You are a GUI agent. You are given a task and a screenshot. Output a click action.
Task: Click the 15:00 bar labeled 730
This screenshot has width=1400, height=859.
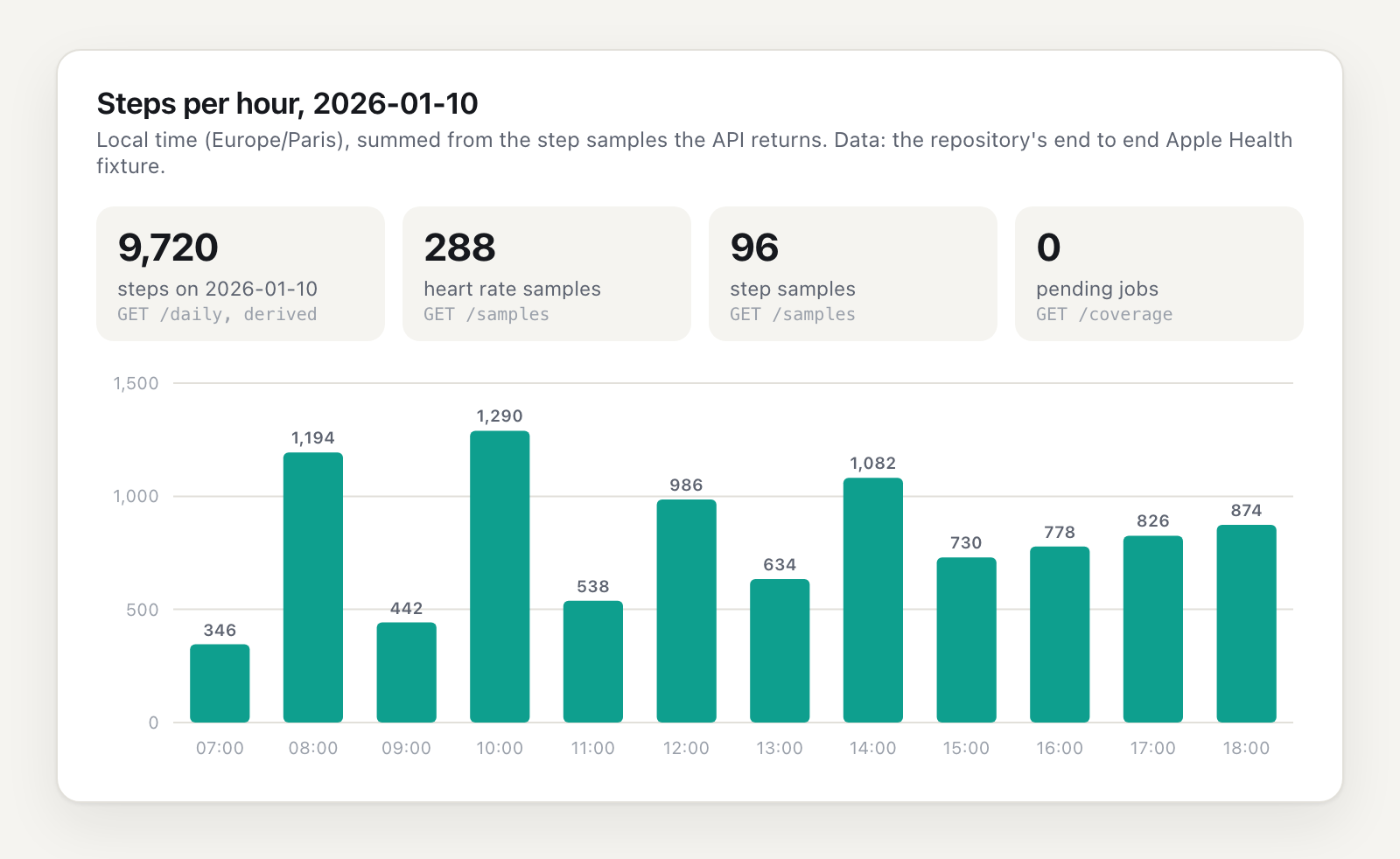coord(967,639)
